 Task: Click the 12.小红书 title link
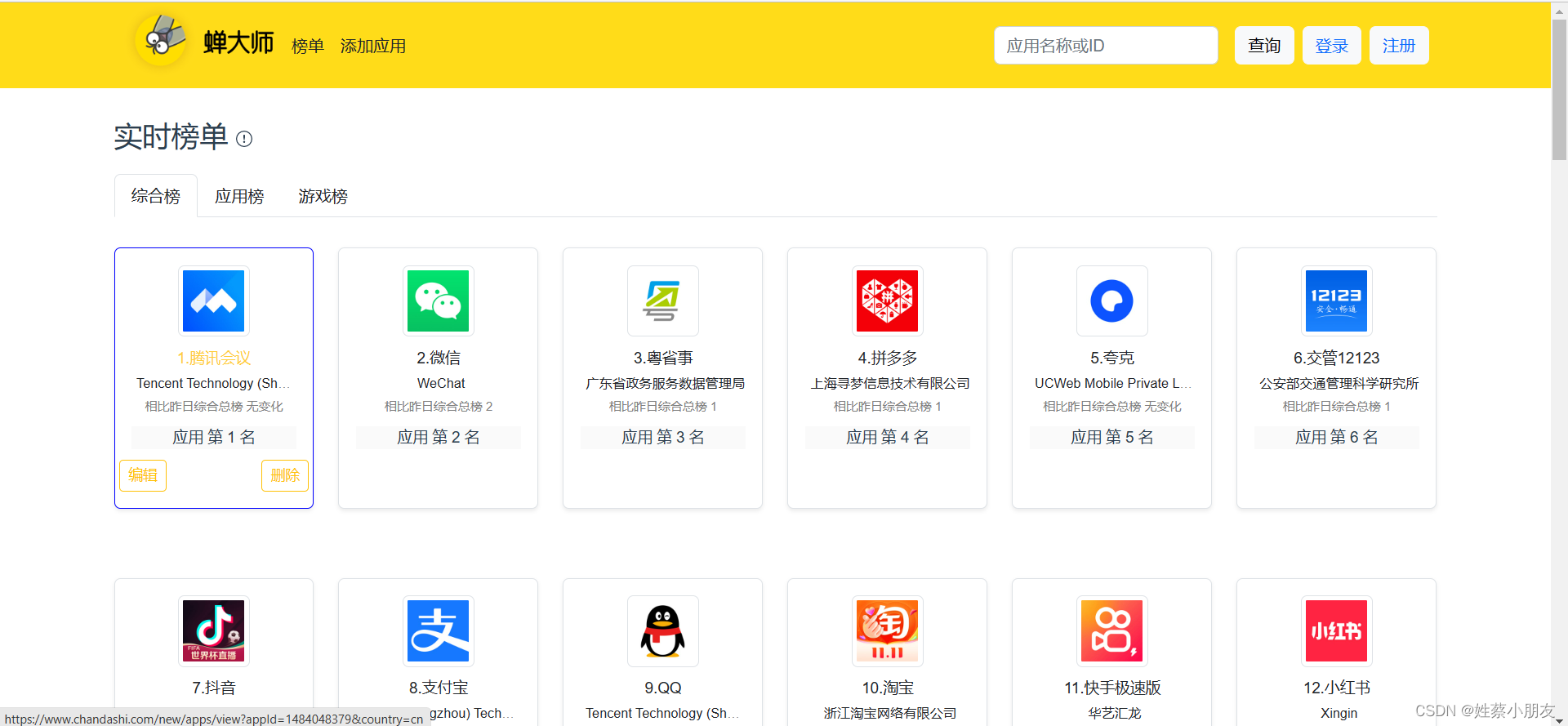(x=1337, y=688)
